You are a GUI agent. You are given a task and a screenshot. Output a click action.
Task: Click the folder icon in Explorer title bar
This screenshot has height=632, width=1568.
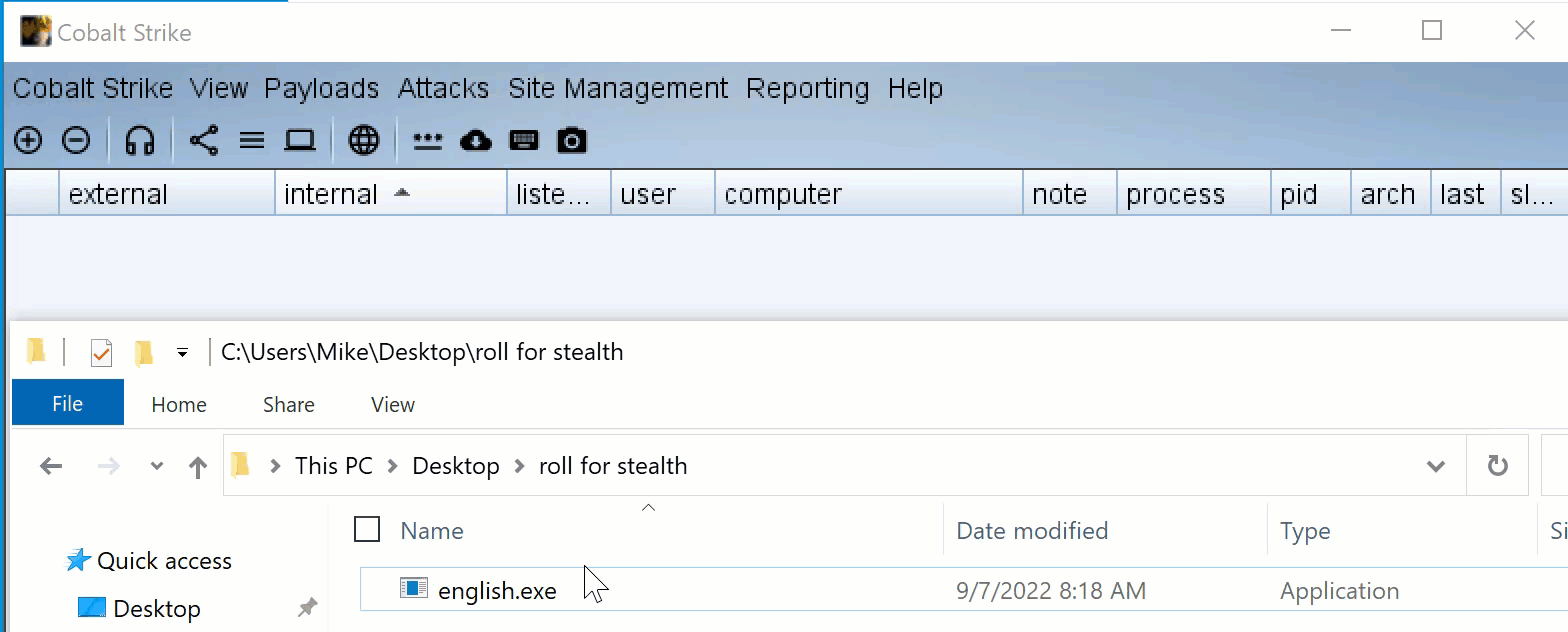coord(37,350)
